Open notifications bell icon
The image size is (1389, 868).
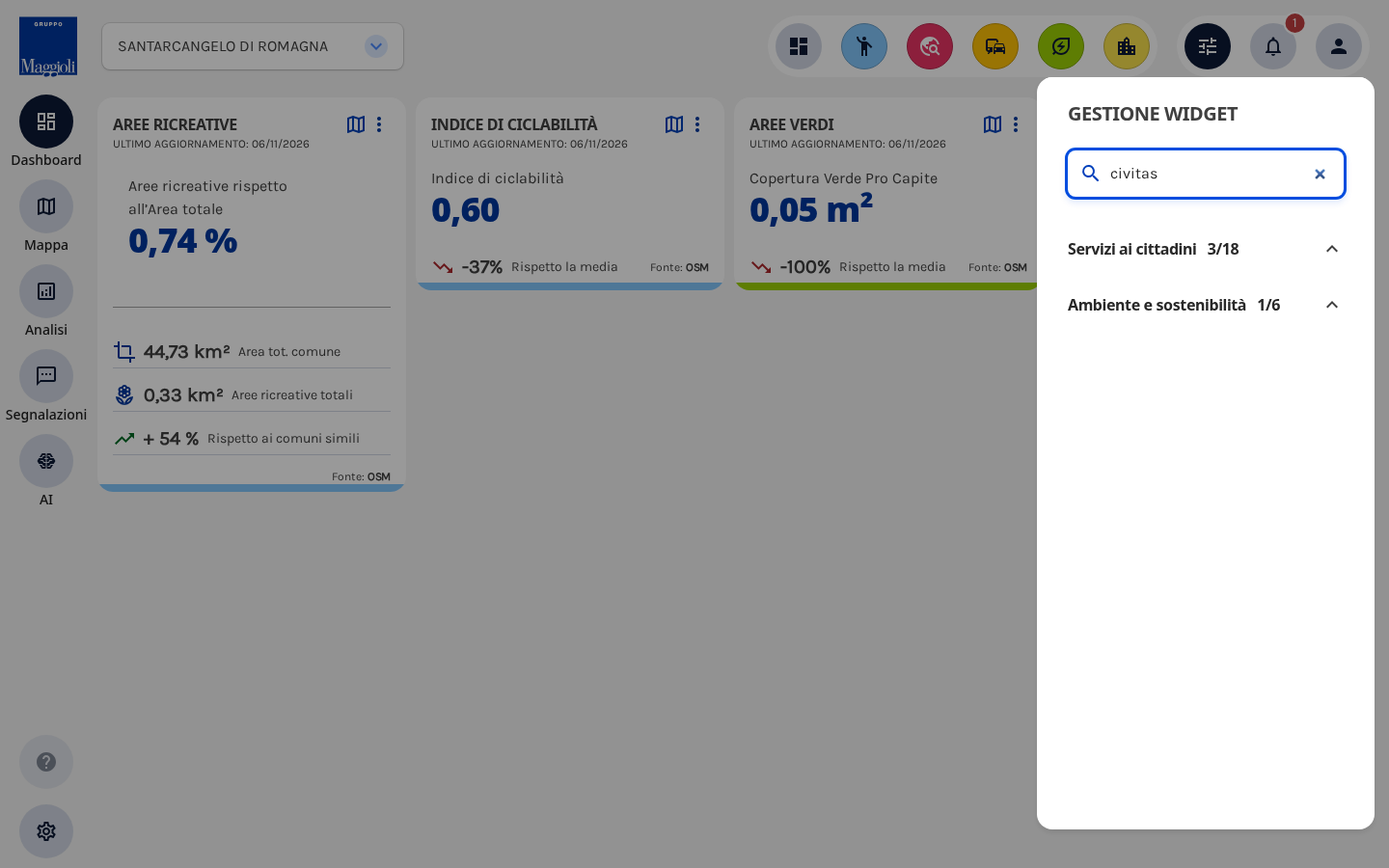pyautogui.click(x=1273, y=46)
